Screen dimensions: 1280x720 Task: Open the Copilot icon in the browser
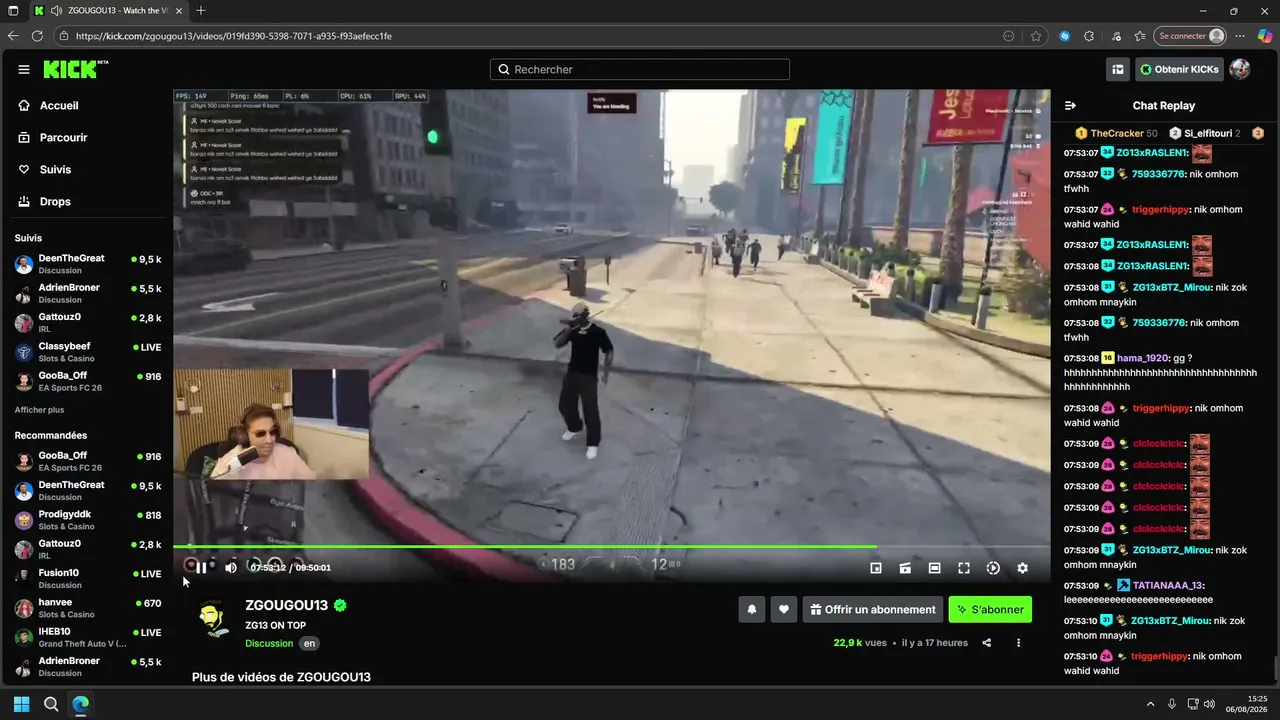pyautogui.click(x=1265, y=36)
